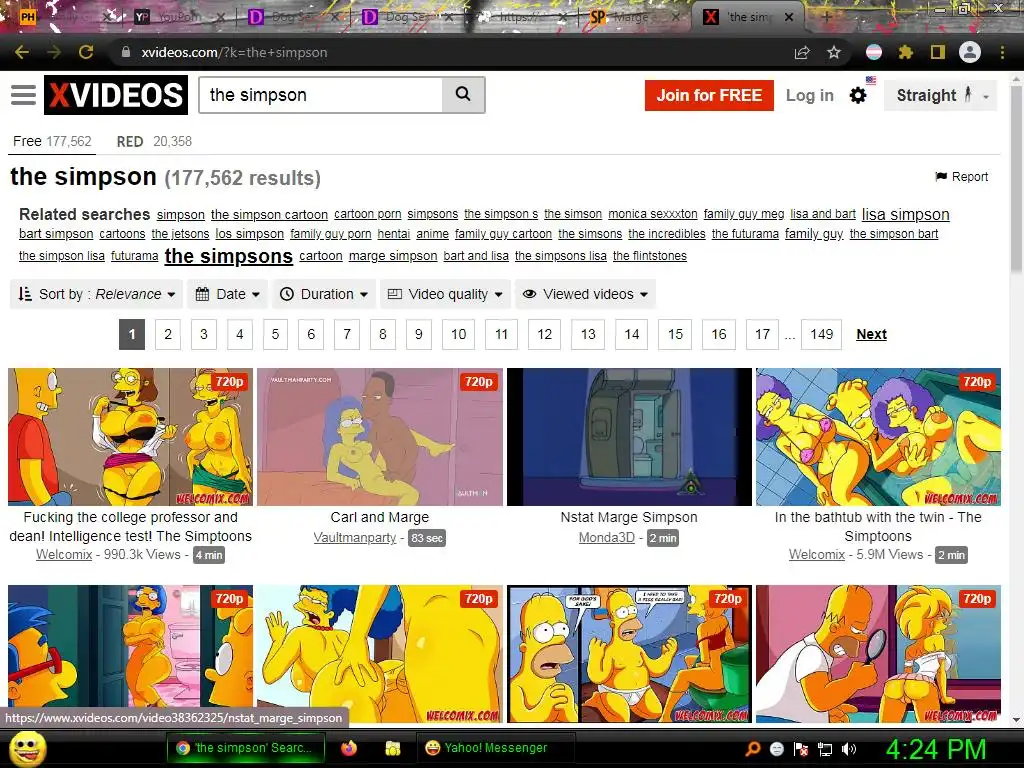Screen dimensions: 1024x768
Task: Open the folder icon on the taskbar
Action: 392,748
